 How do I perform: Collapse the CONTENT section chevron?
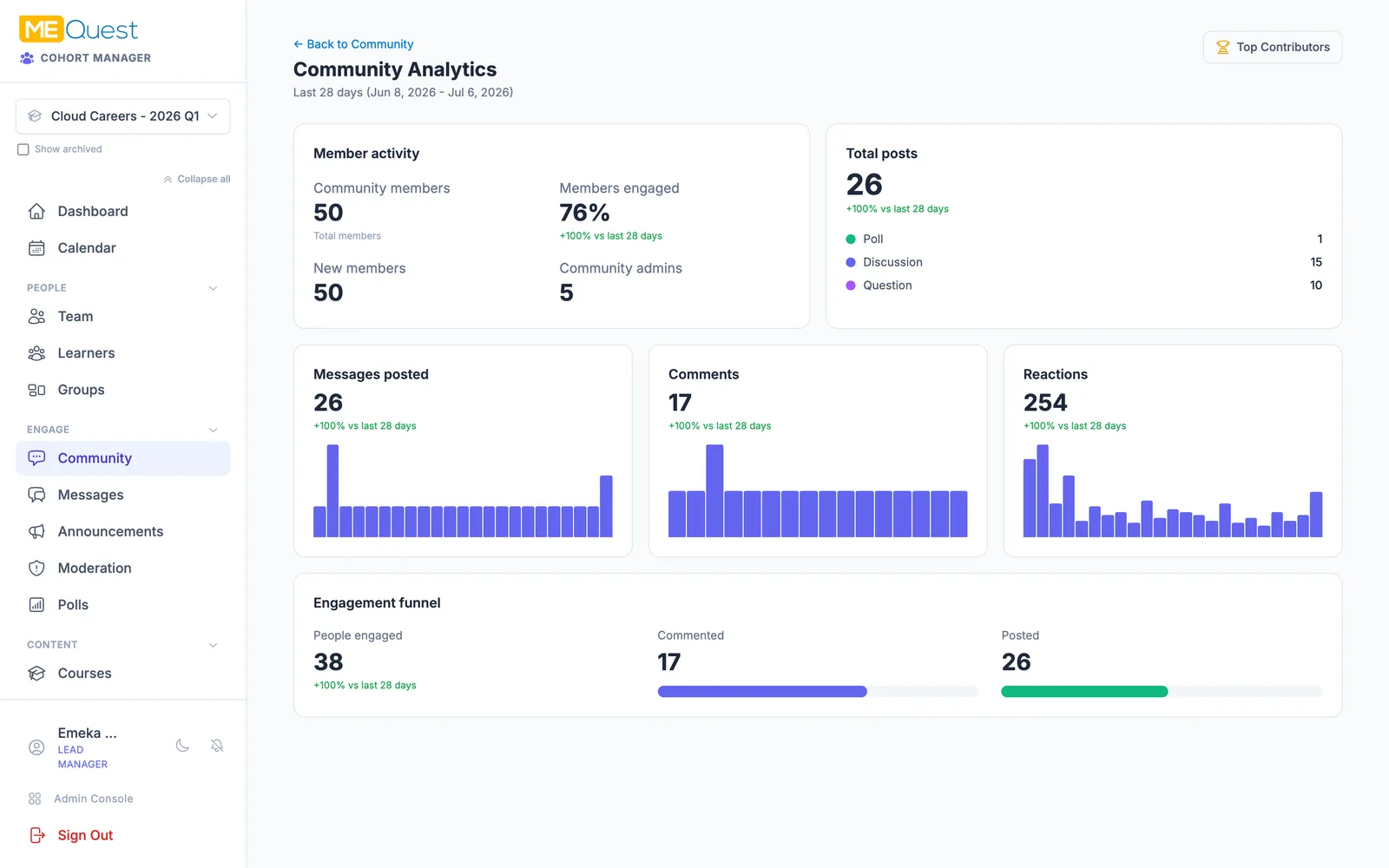[213, 645]
